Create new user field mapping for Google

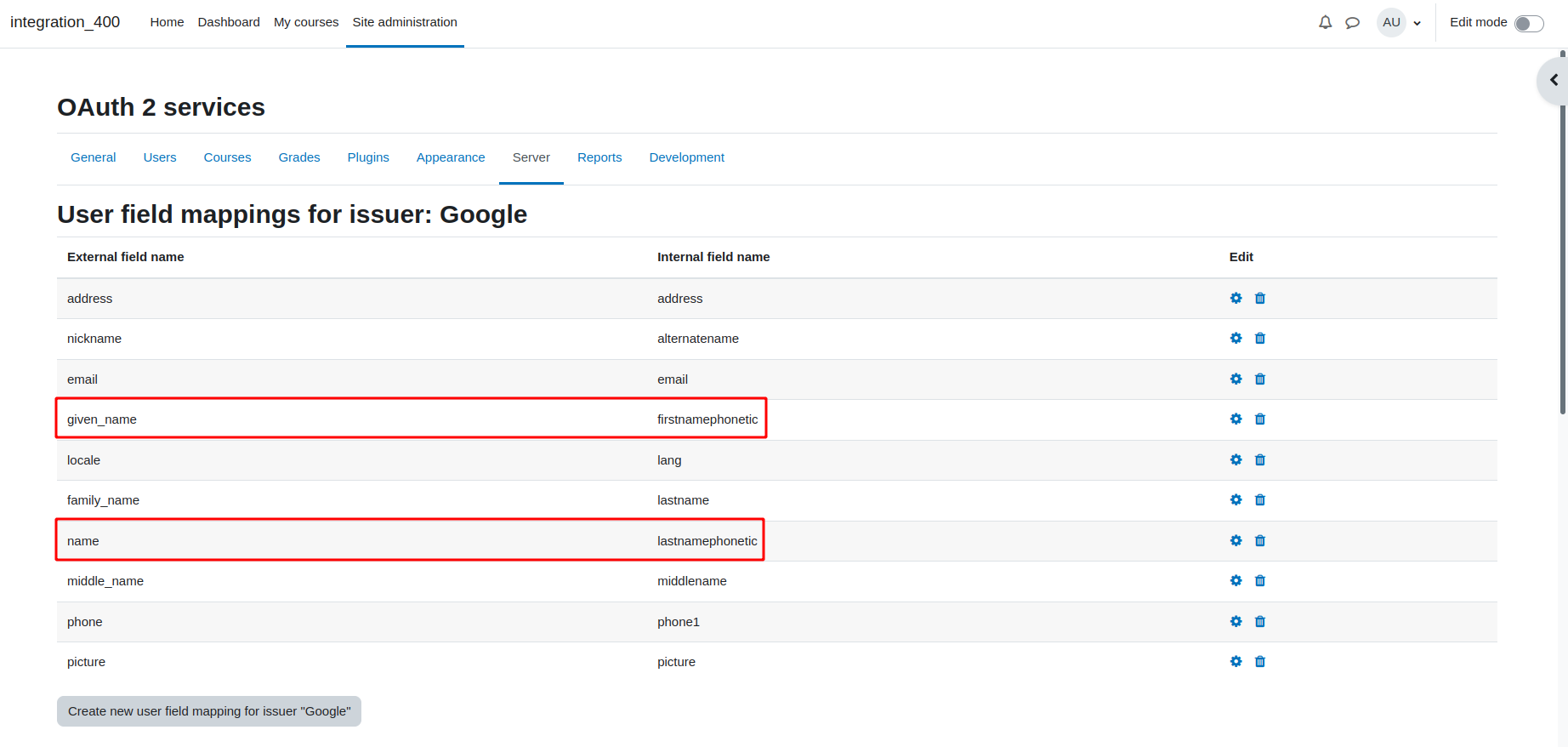209,711
